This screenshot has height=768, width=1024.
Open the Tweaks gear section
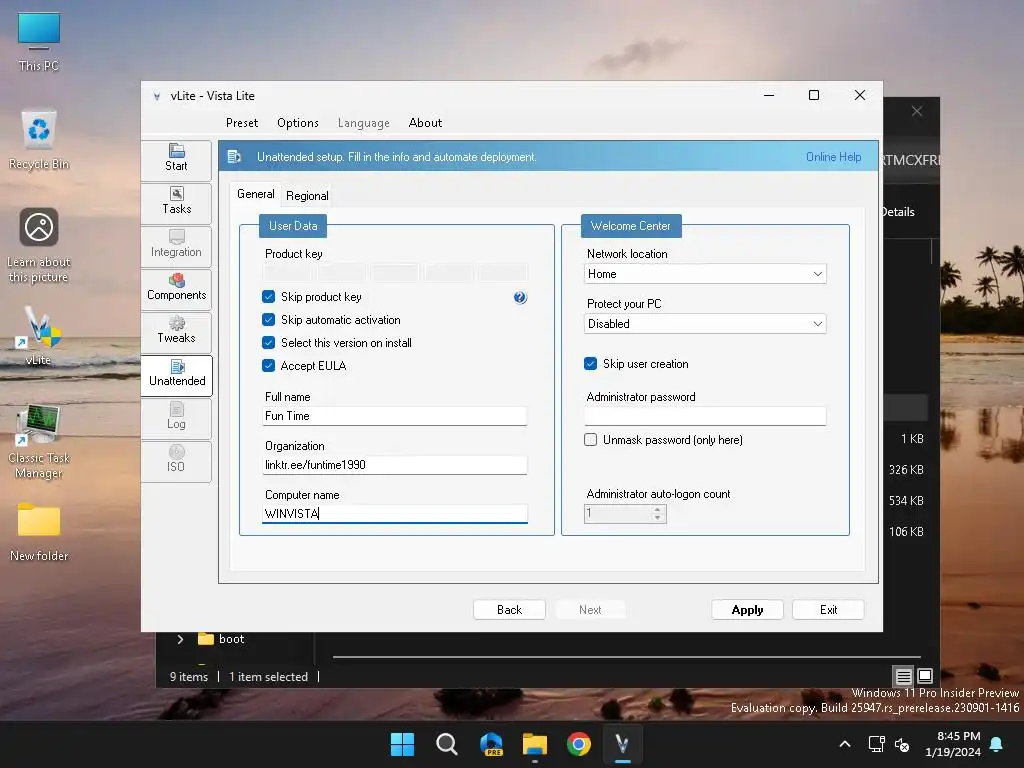(176, 331)
